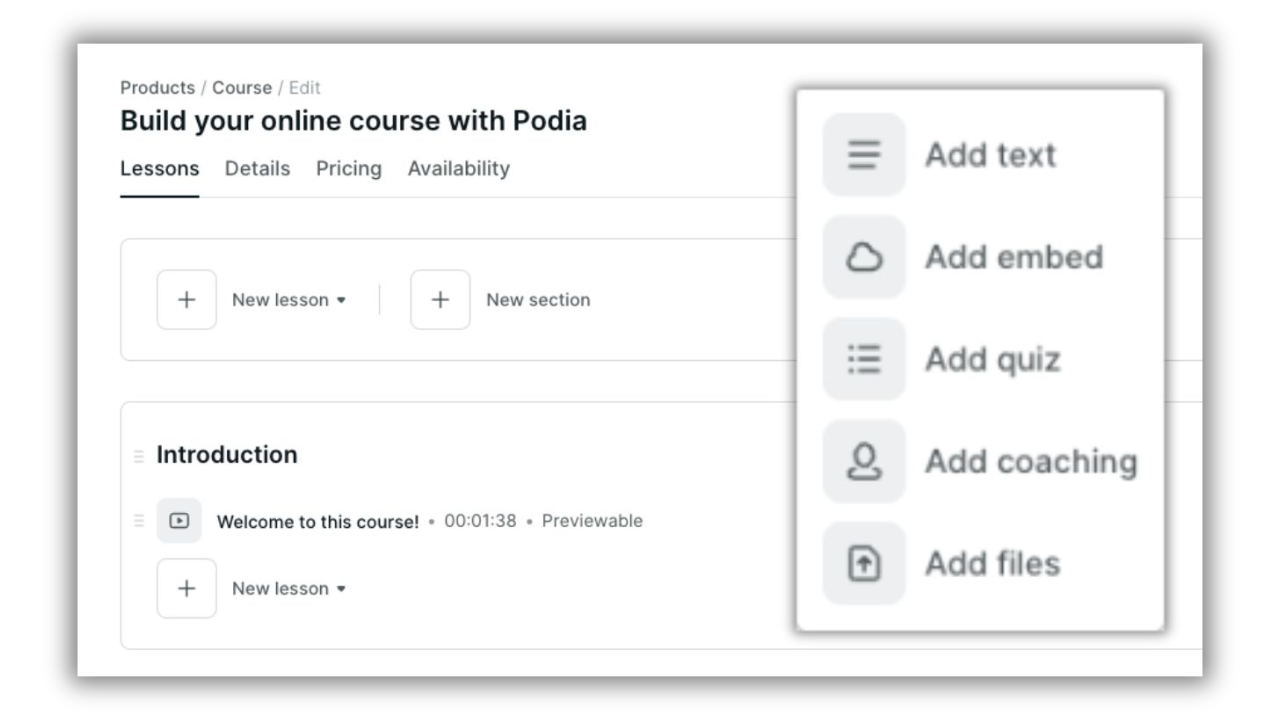The height and width of the screenshot is (720, 1280).
Task: Click the top New lesson plus icon
Action: pyautogui.click(x=187, y=300)
